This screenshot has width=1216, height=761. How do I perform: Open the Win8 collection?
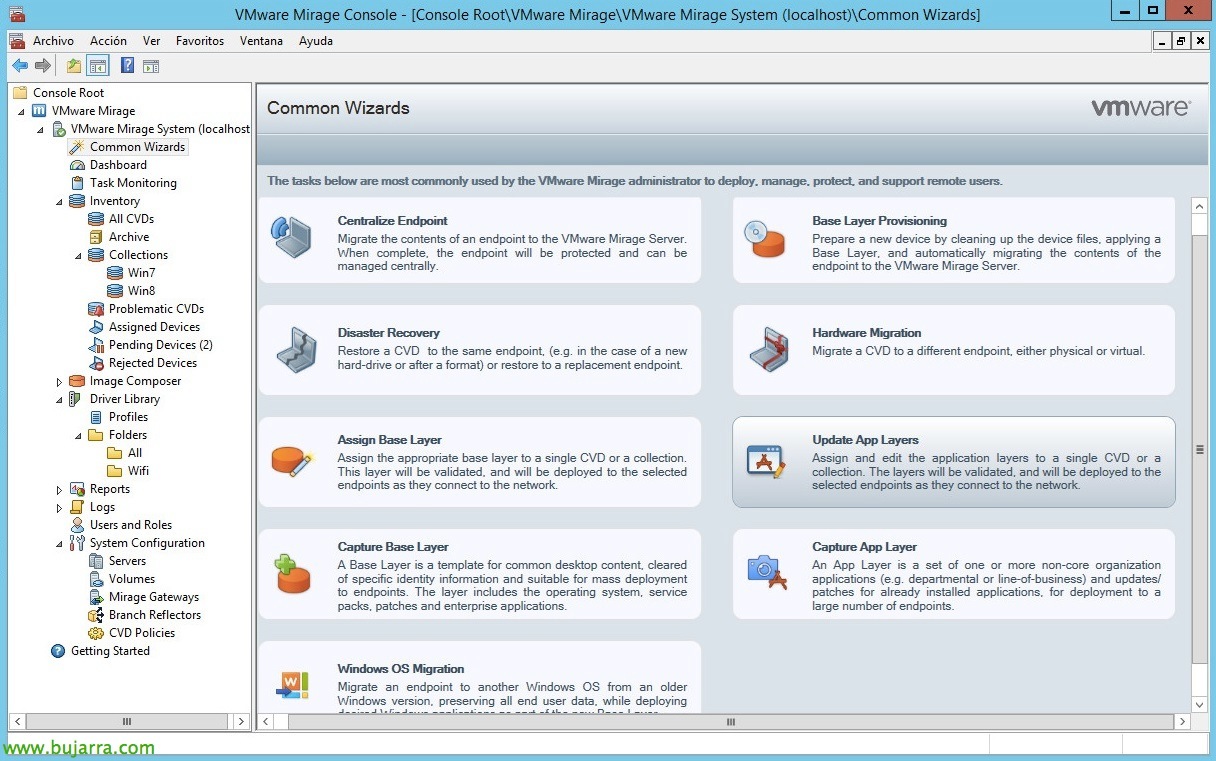[141, 291]
